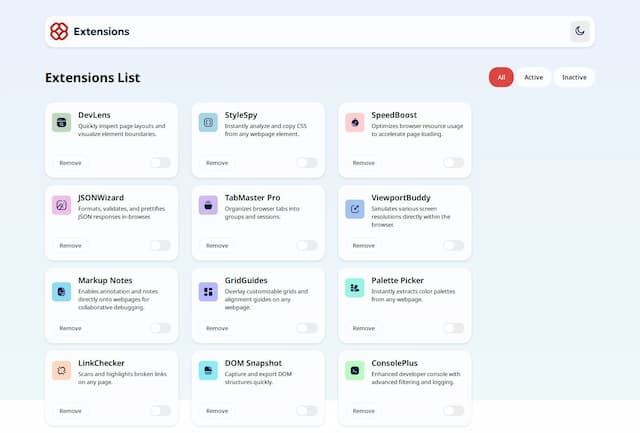The width and height of the screenshot is (640, 433).
Task: Remove the Markup Notes extension
Action: 70,328
